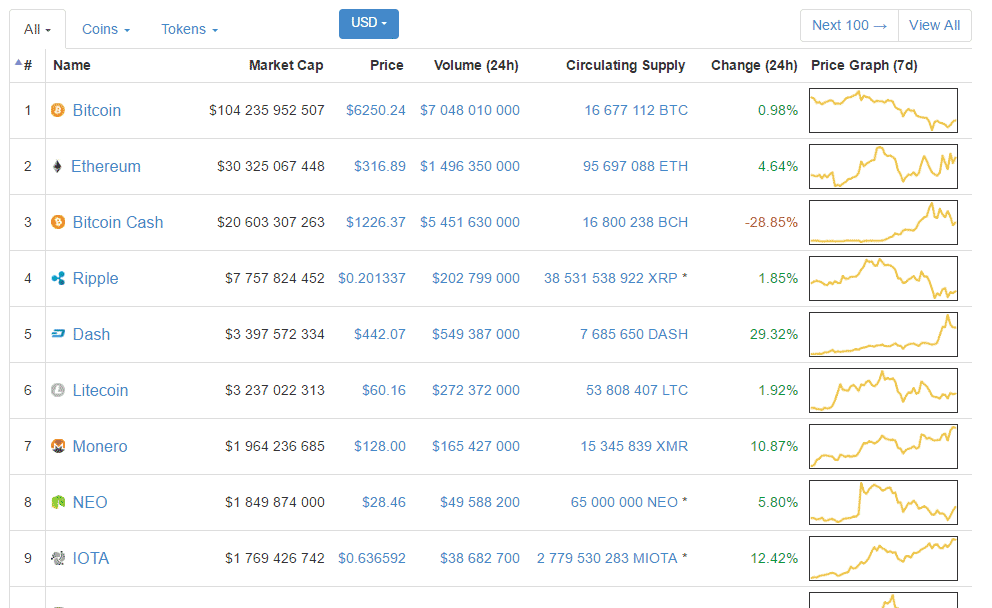
Task: Click Monero volume $165 427 000
Action: point(476,446)
